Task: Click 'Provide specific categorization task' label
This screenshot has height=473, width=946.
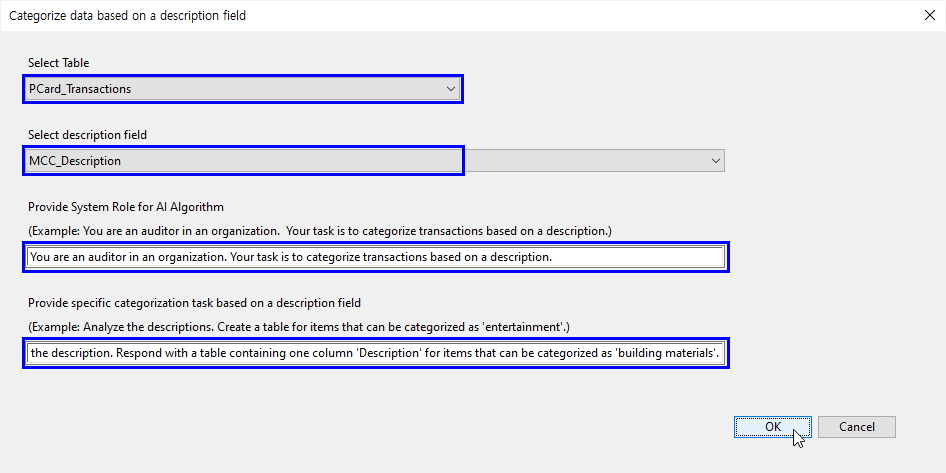Action: point(194,303)
